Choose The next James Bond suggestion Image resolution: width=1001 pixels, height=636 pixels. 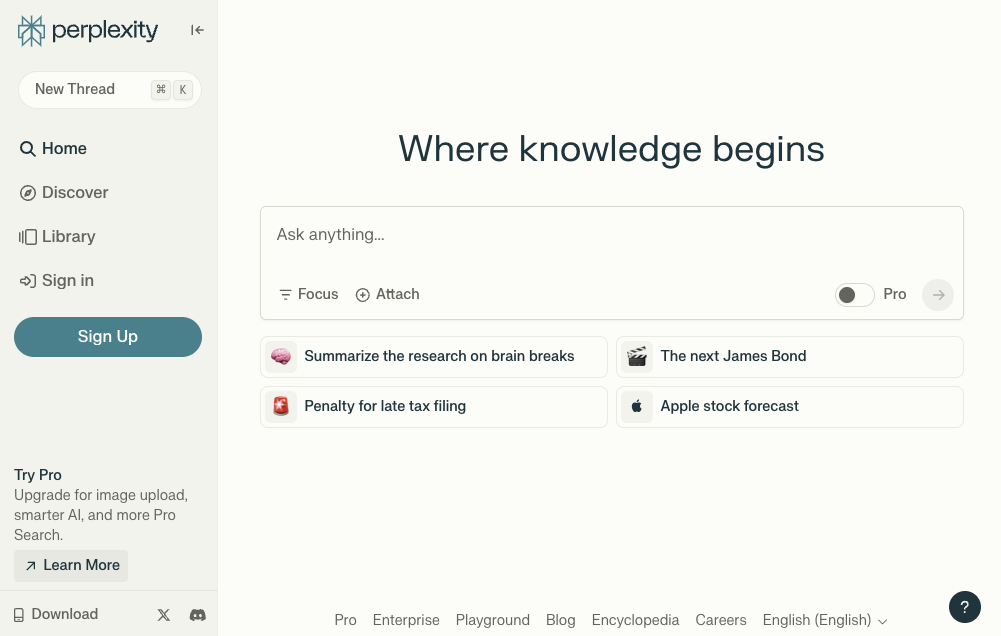[x=790, y=357]
